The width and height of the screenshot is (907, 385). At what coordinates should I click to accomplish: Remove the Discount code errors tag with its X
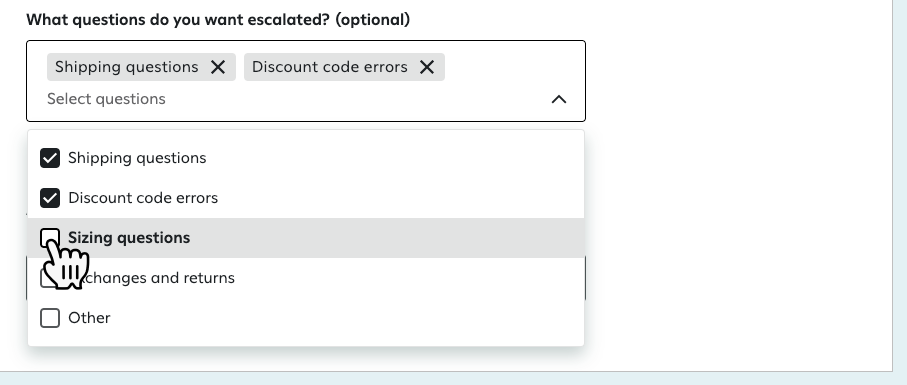coord(427,67)
